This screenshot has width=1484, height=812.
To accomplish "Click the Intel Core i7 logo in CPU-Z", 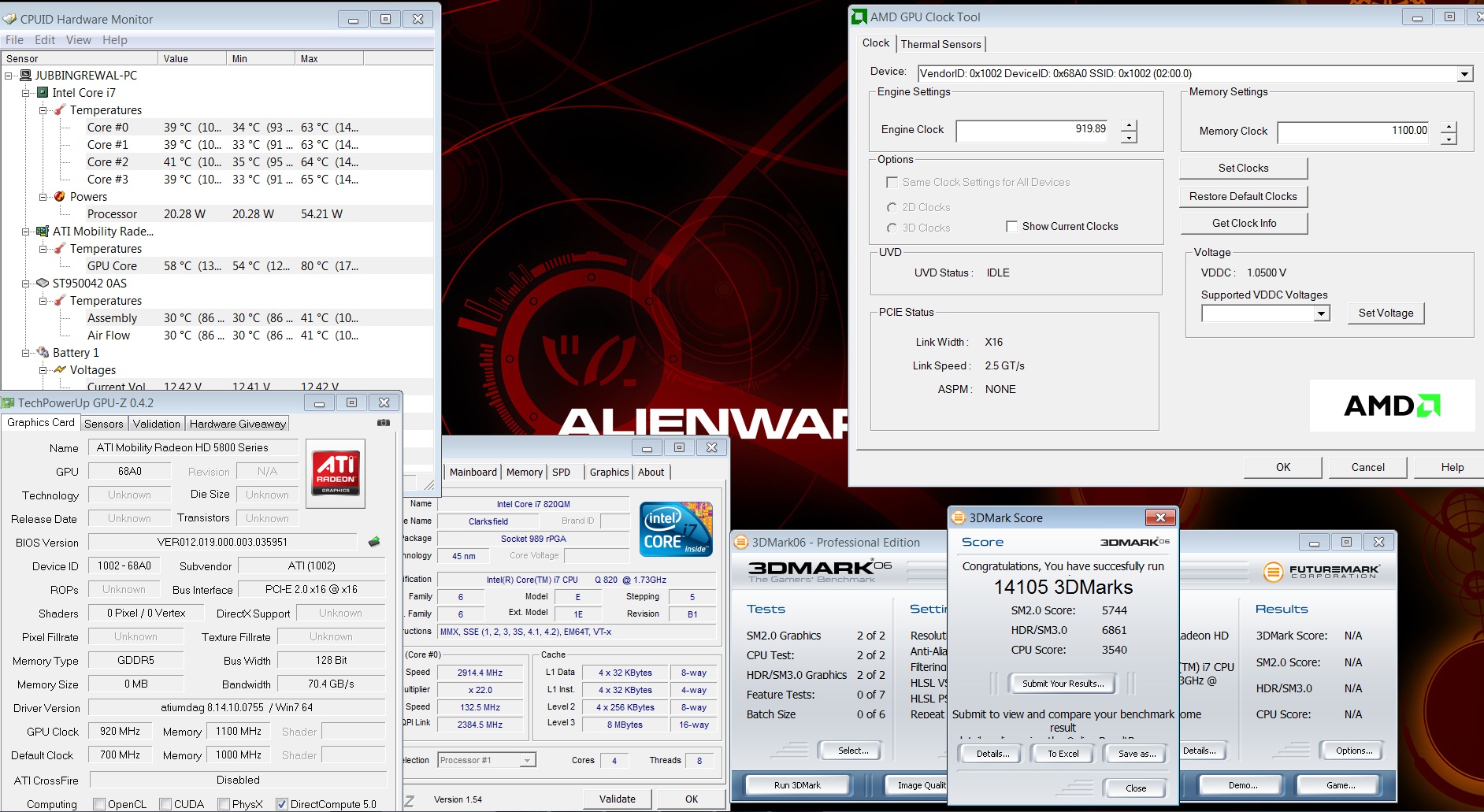I will (x=676, y=529).
